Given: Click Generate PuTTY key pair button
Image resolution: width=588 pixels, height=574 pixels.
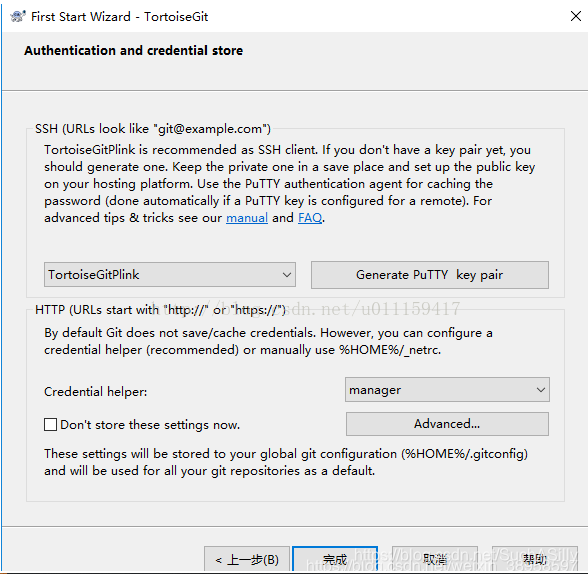Looking at the screenshot, I should point(430,275).
